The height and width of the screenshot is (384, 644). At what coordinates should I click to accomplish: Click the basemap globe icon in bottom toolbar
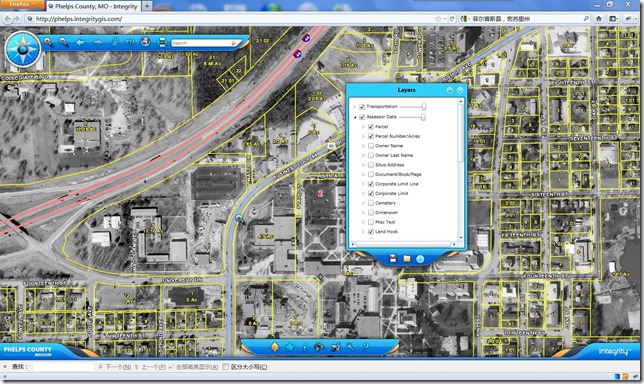[x=319, y=347]
